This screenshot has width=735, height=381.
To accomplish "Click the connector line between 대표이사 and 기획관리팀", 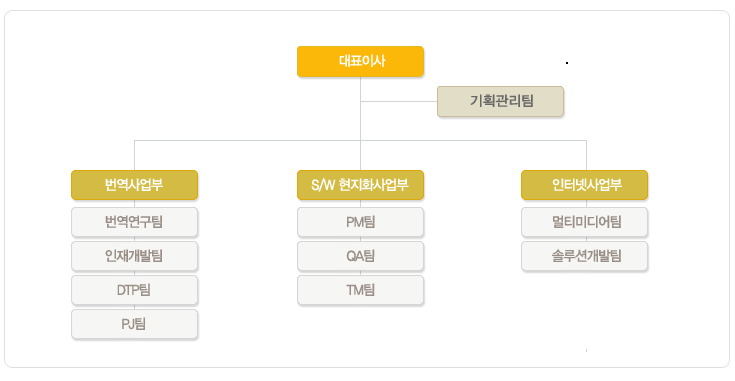I will (x=399, y=101).
